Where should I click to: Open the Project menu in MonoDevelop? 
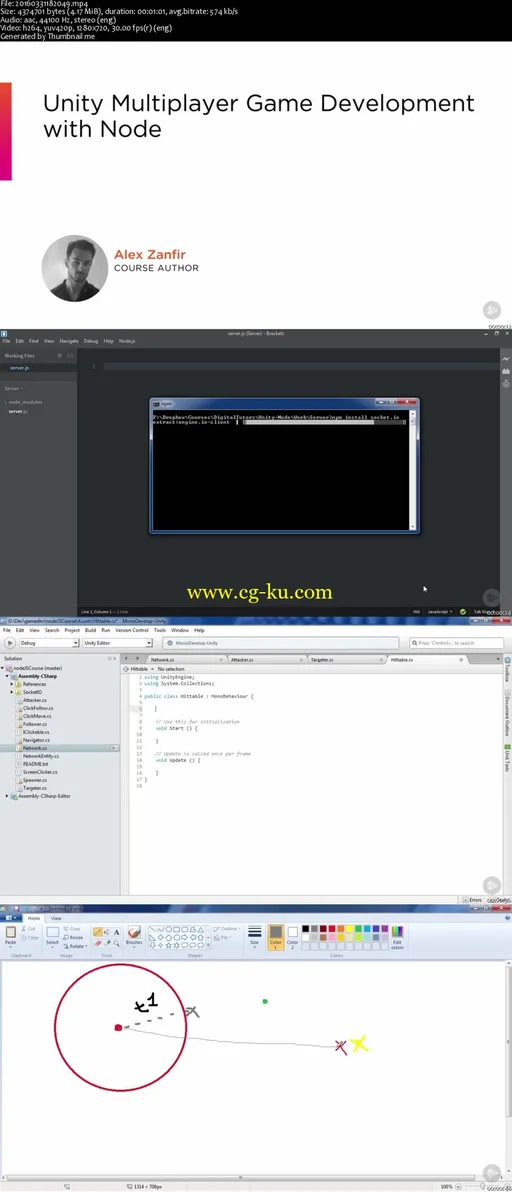pos(72,630)
